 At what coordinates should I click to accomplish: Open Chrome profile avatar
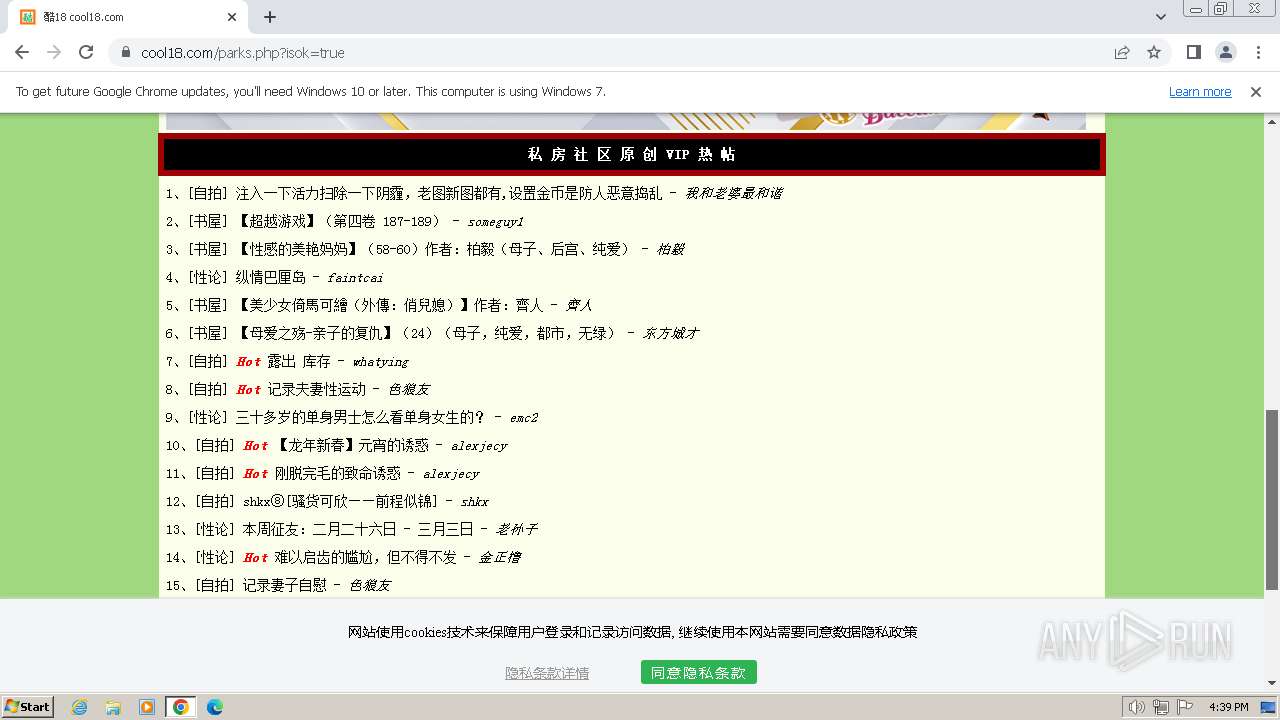coord(1225,52)
